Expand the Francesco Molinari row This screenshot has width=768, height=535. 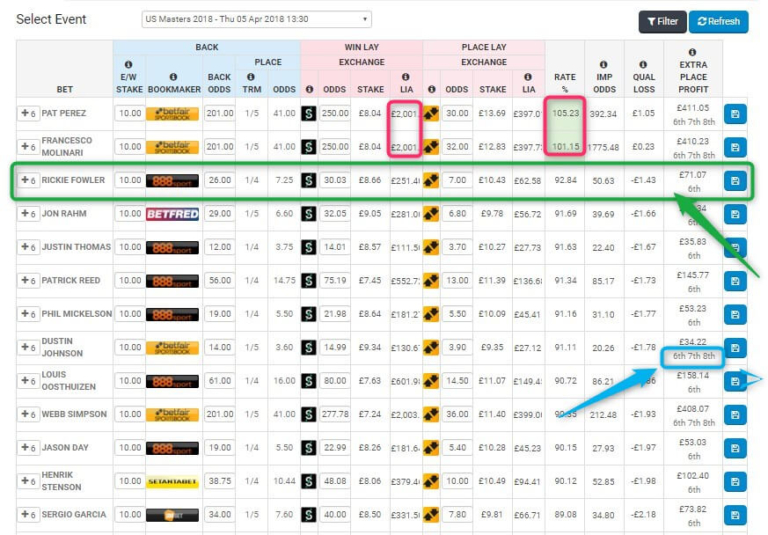point(28,146)
